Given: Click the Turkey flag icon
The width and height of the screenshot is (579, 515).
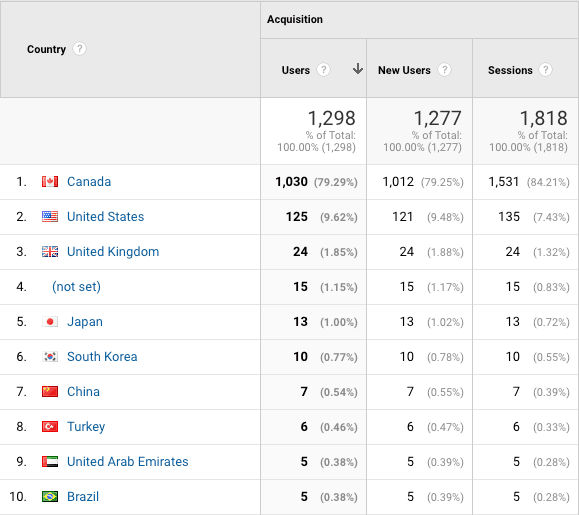Looking at the screenshot, I should pyautogui.click(x=50, y=427).
